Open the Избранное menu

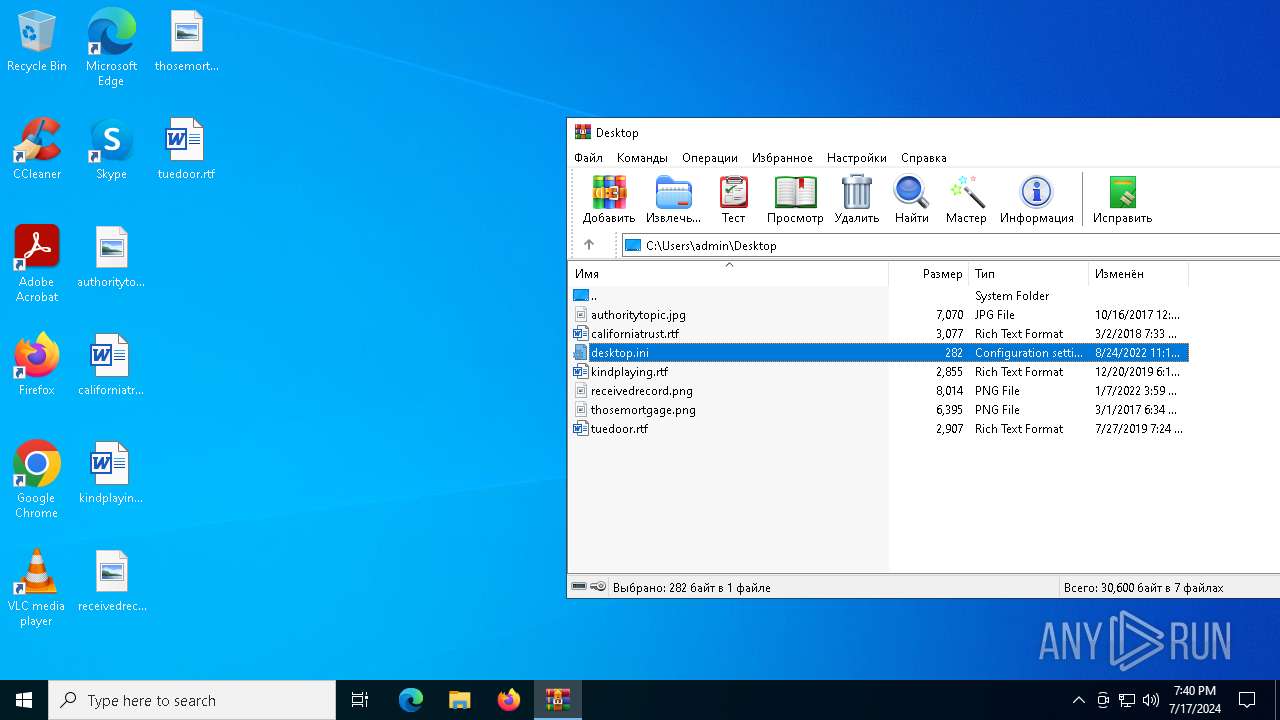(x=782, y=158)
